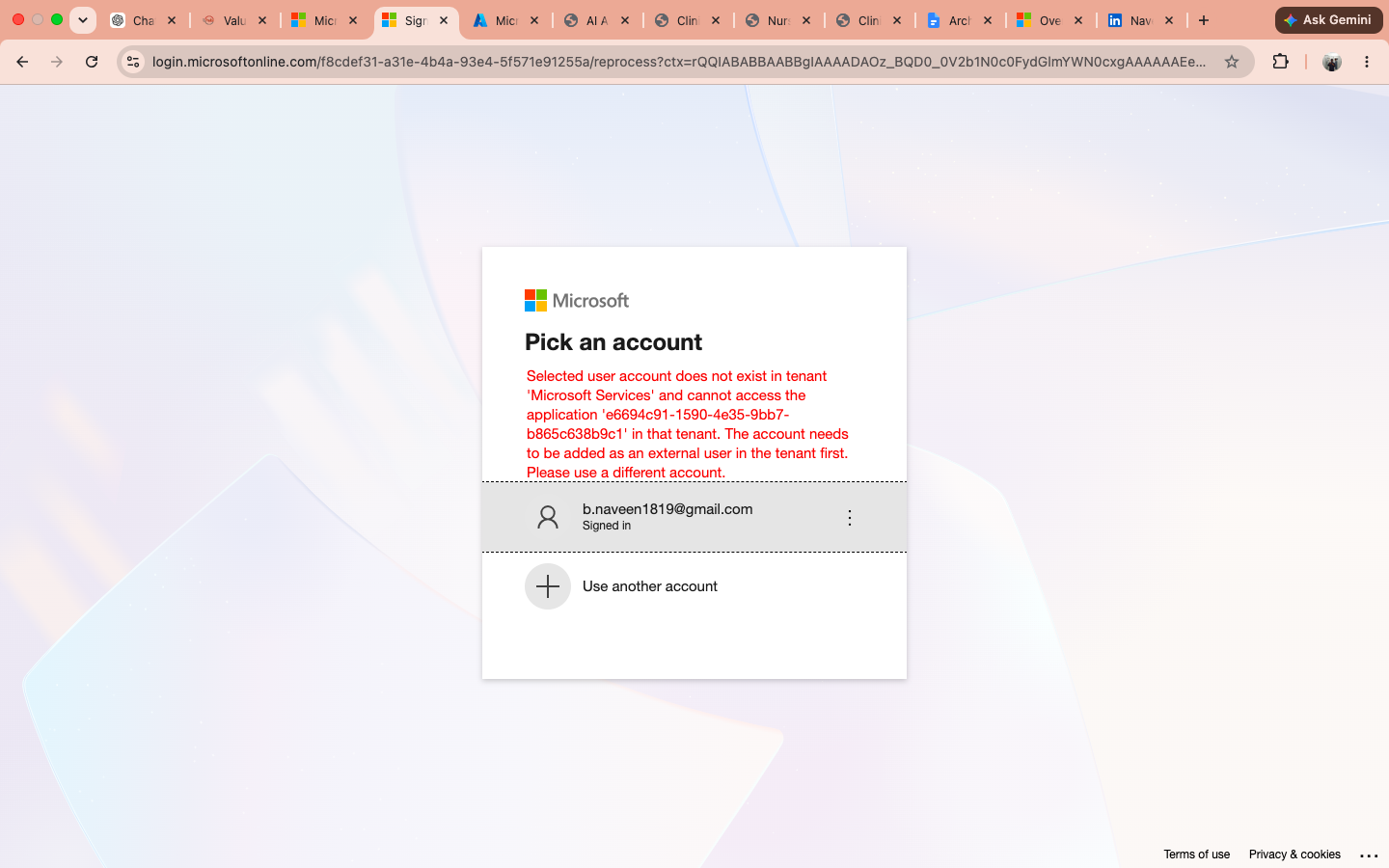View site information icon in address bar
The width and height of the screenshot is (1389, 868).
click(133, 62)
